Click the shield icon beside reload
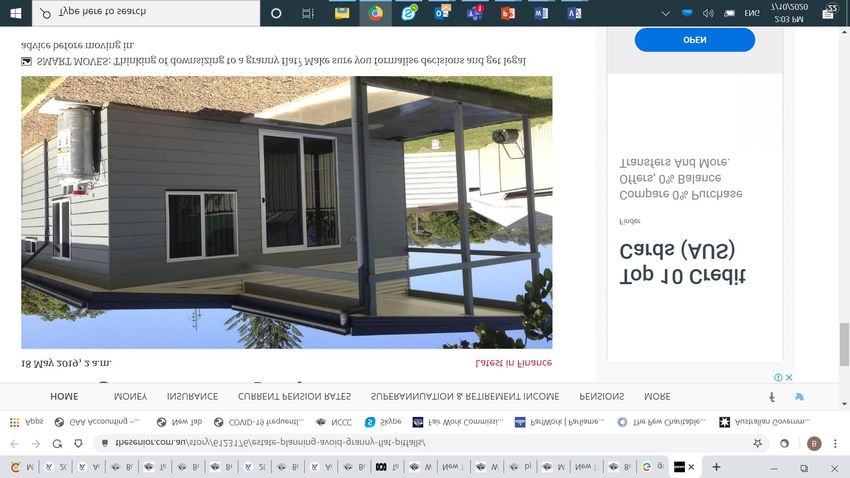Screen dimensions: 850x478 coord(78,443)
